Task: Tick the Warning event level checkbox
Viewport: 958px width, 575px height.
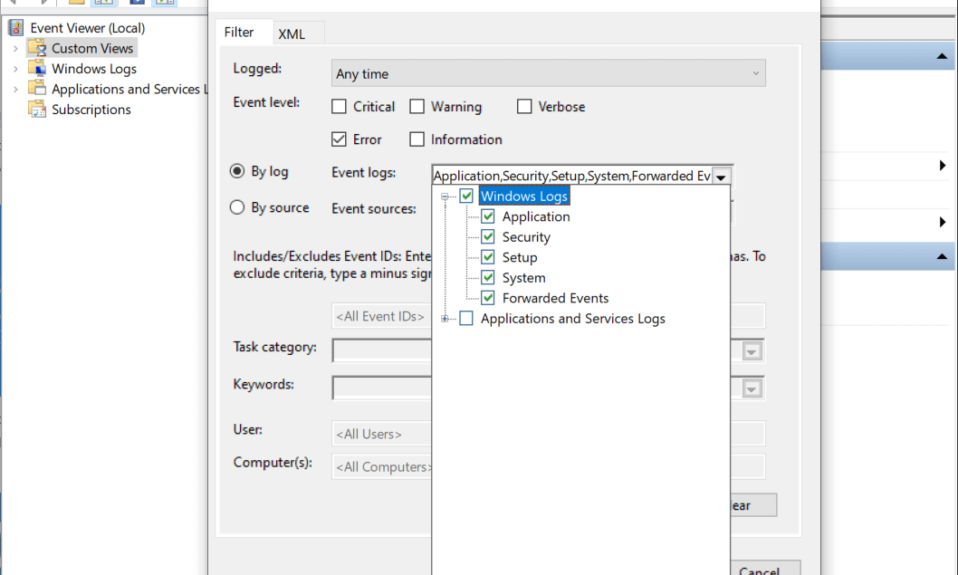Action: [x=417, y=107]
